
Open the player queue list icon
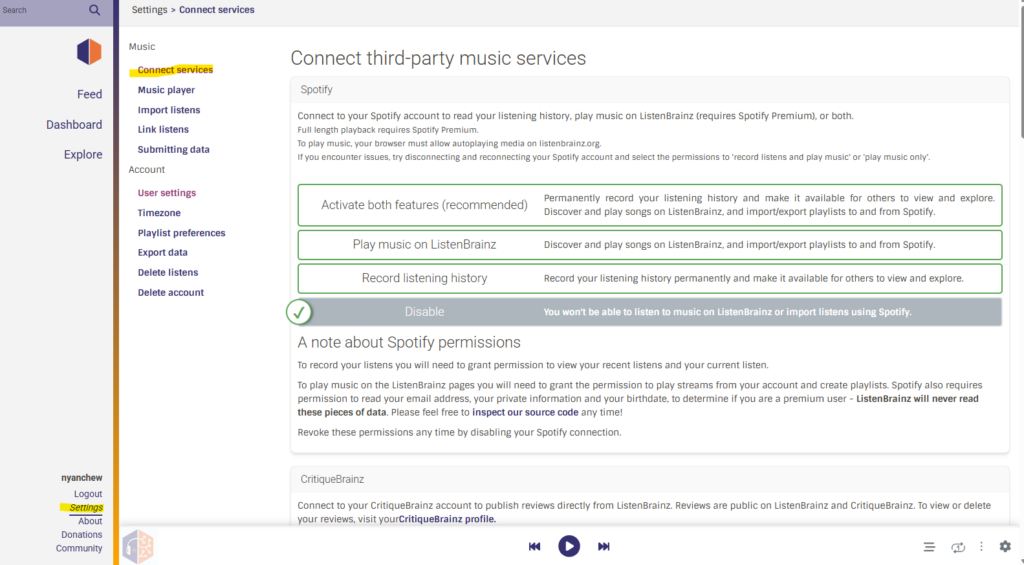(929, 547)
